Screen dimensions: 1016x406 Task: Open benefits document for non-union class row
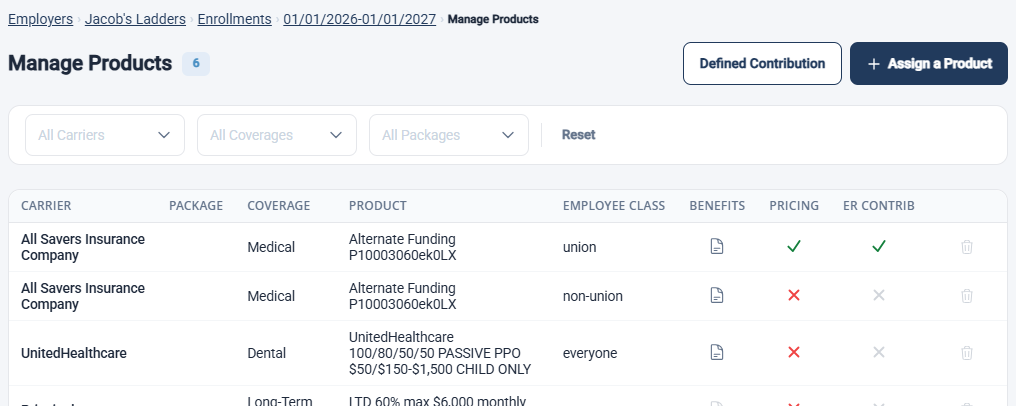click(717, 296)
